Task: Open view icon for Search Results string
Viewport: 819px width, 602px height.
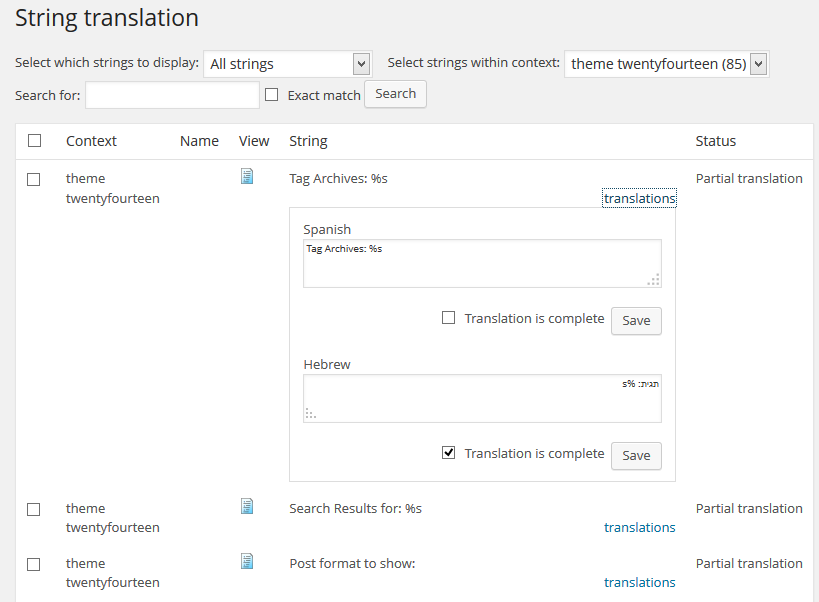Action: click(247, 506)
